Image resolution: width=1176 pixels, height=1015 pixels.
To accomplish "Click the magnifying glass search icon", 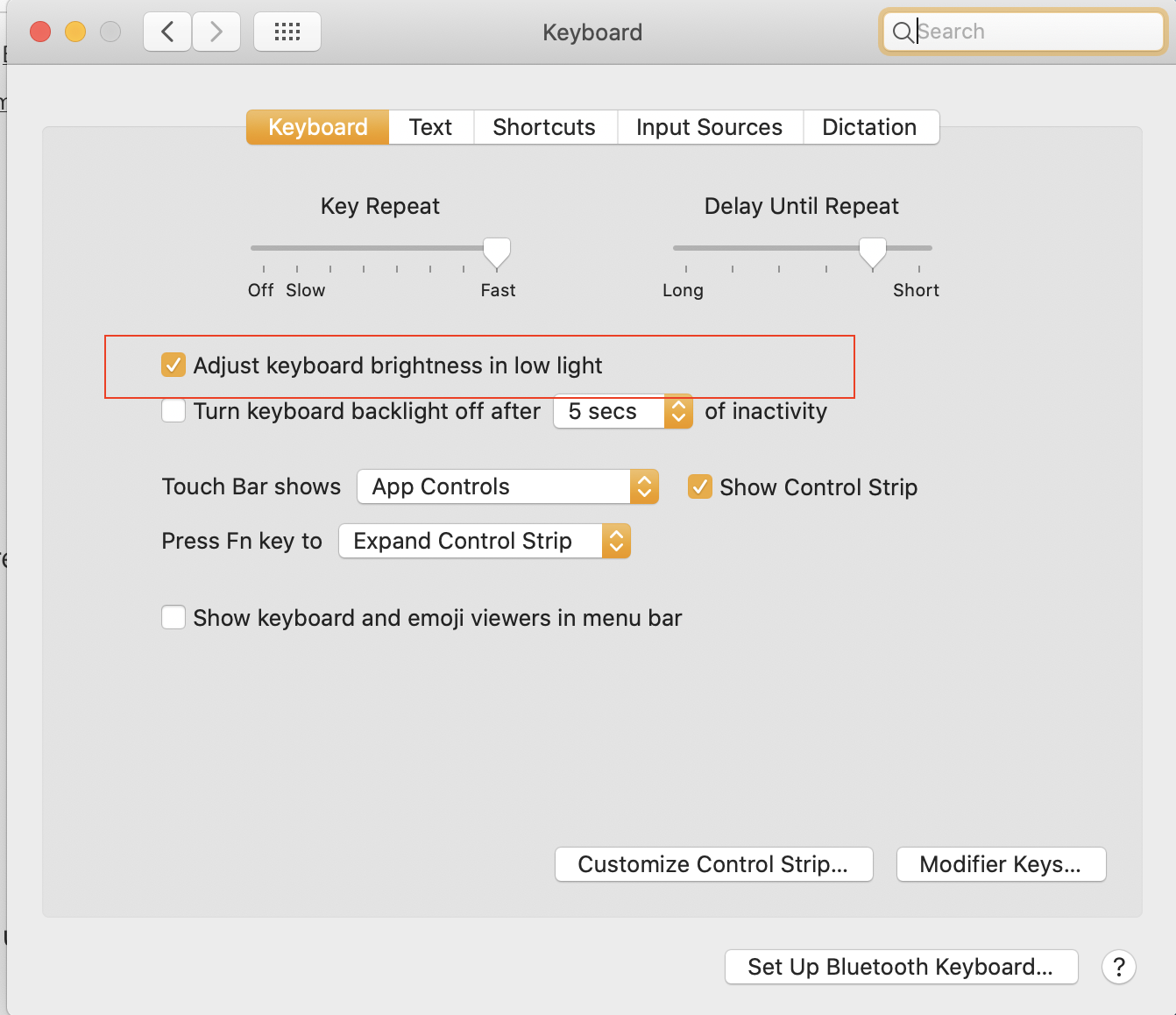I will click(x=902, y=32).
